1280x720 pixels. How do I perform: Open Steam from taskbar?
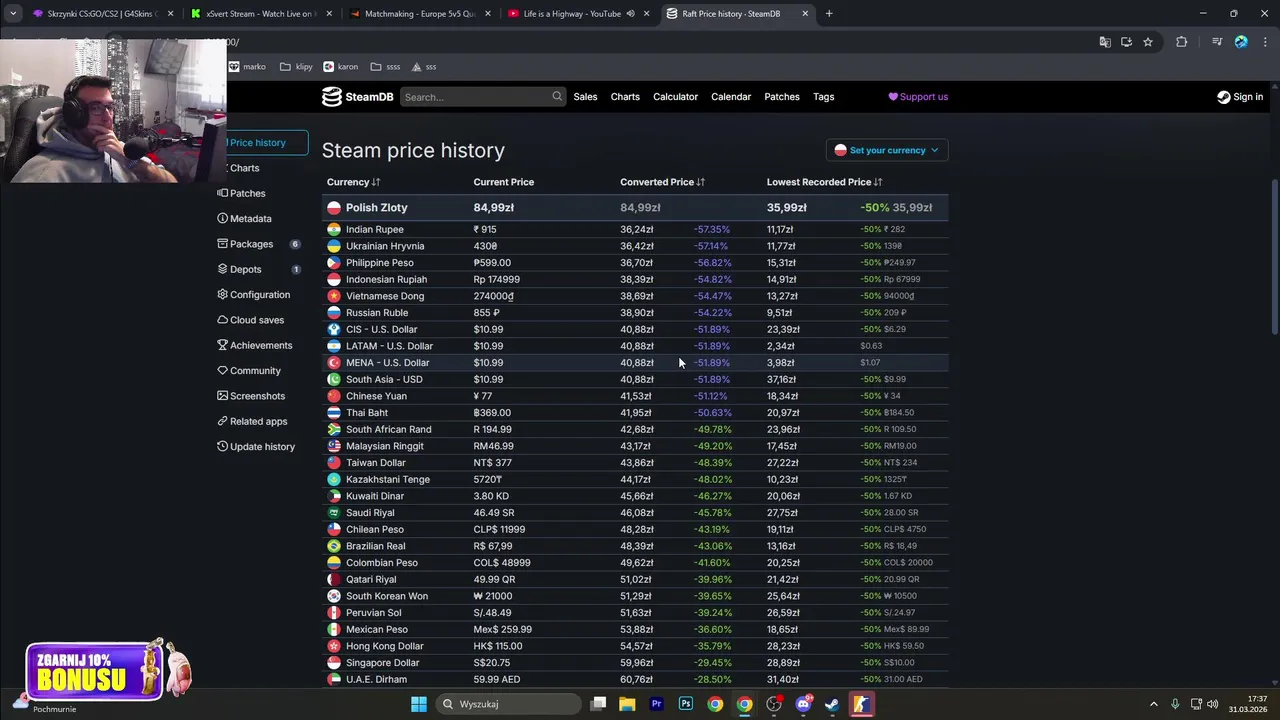point(832,704)
